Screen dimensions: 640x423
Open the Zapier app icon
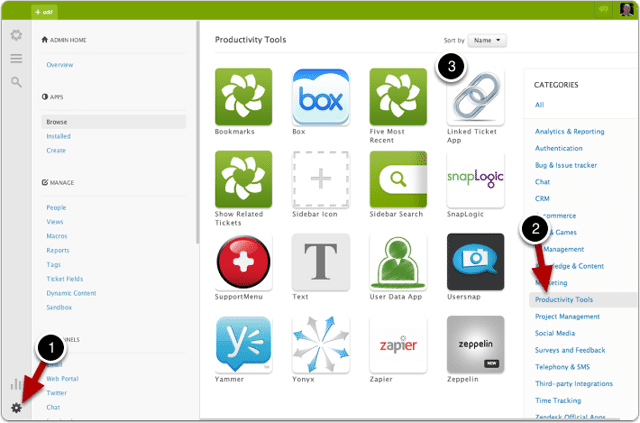coord(398,344)
